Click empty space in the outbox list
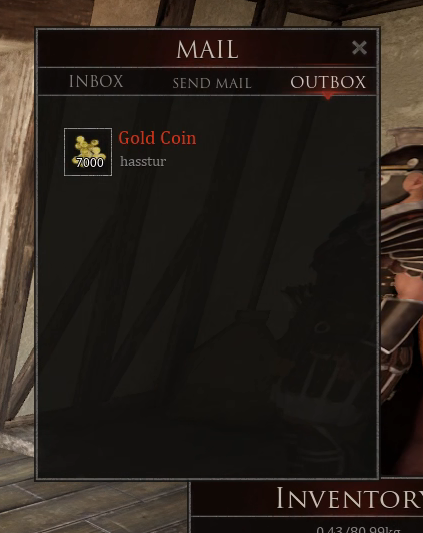 [x=207, y=306]
